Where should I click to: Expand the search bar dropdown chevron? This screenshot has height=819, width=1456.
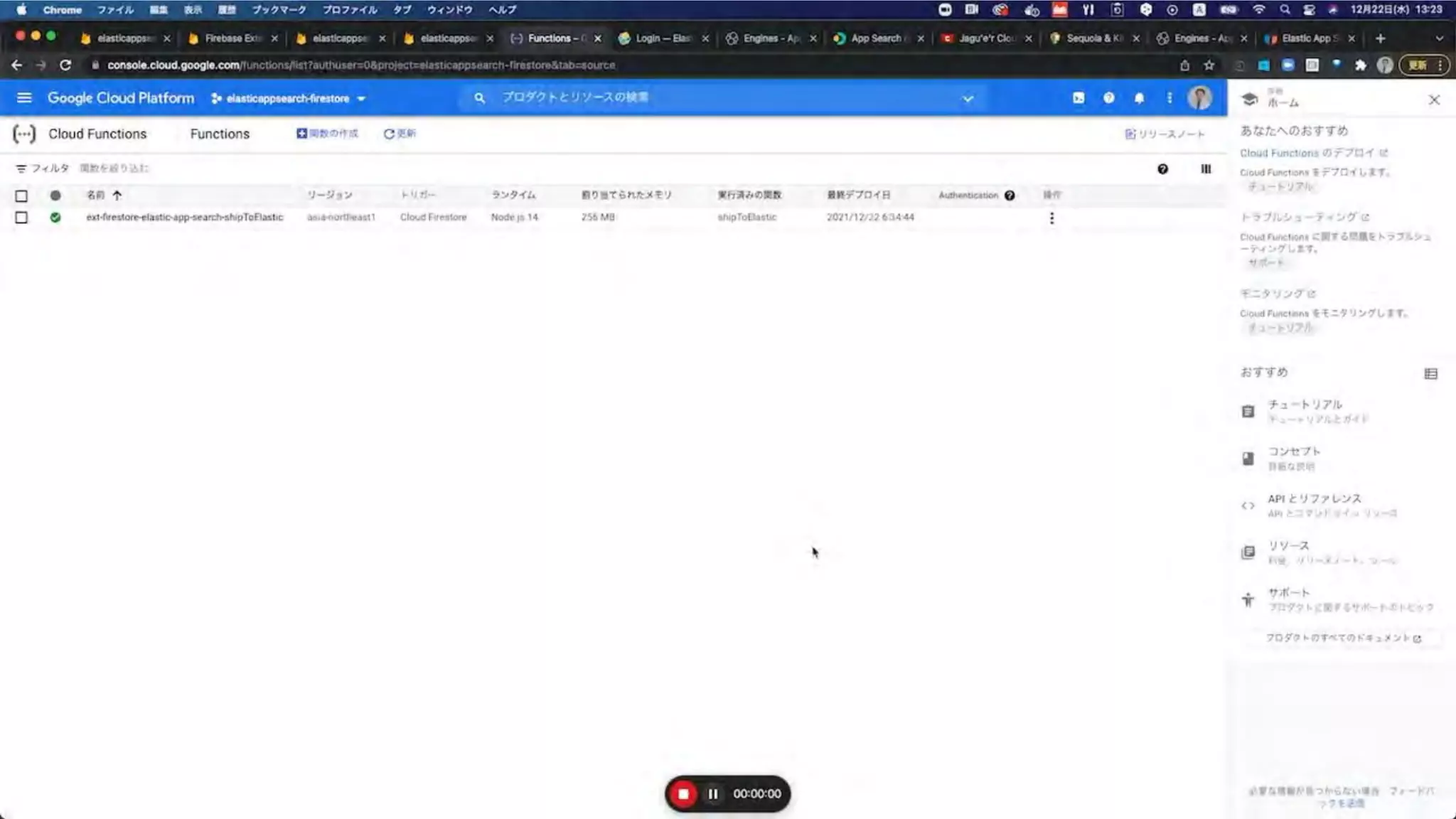[968, 99]
